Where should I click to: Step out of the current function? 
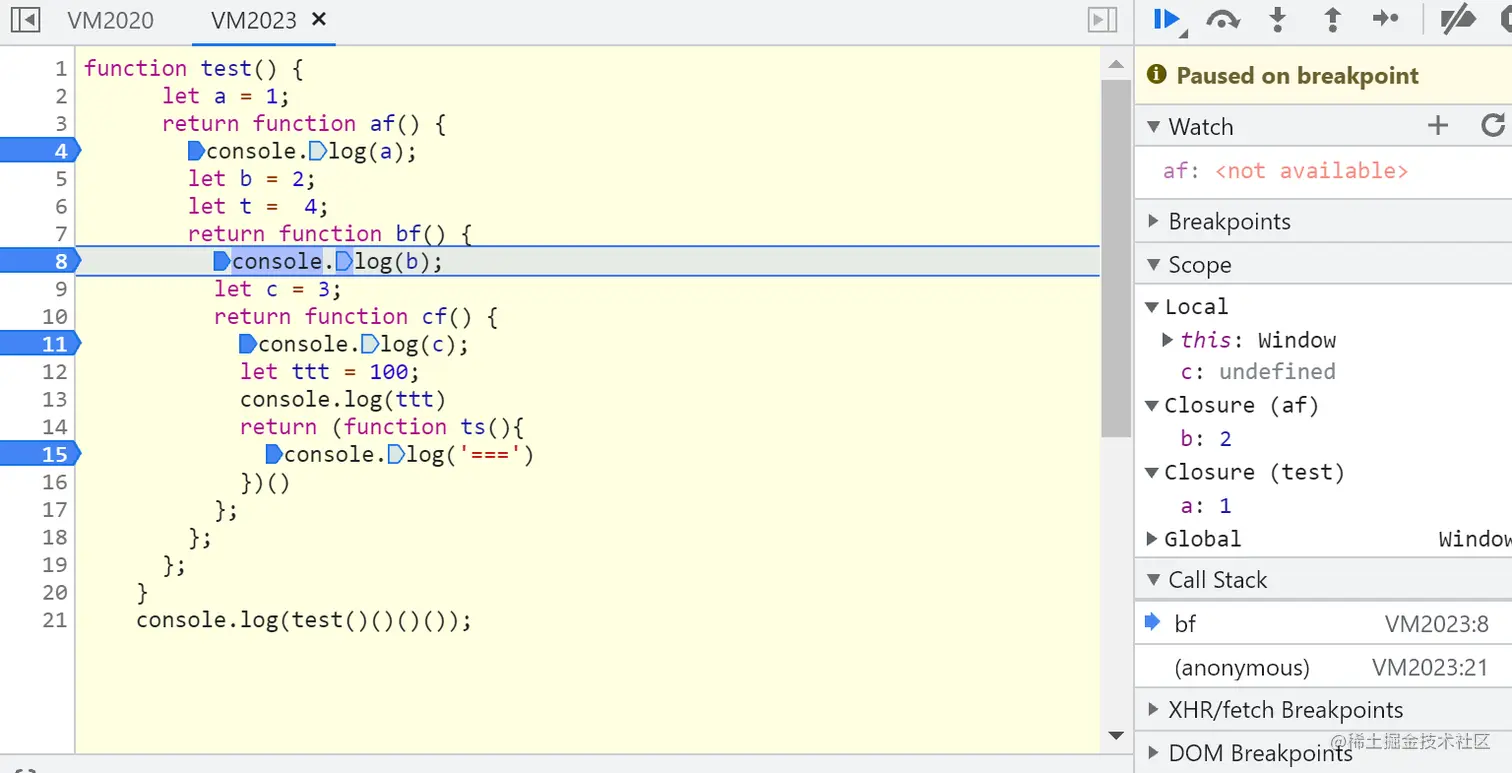[1332, 20]
